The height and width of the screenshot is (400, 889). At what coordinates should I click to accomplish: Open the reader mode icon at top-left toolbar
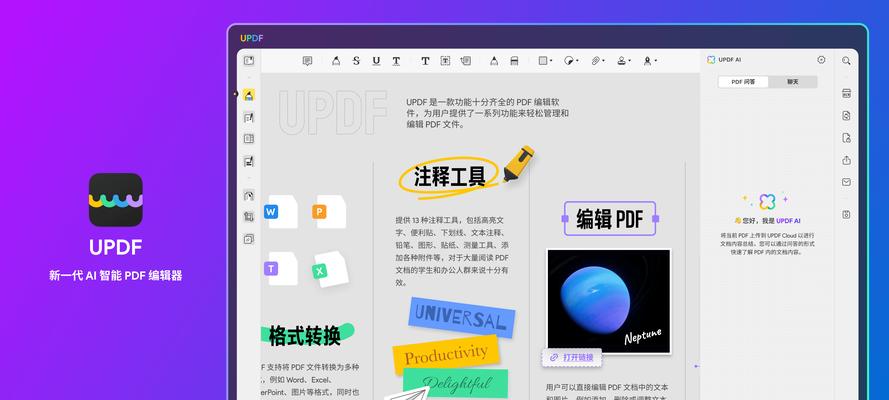click(249, 61)
